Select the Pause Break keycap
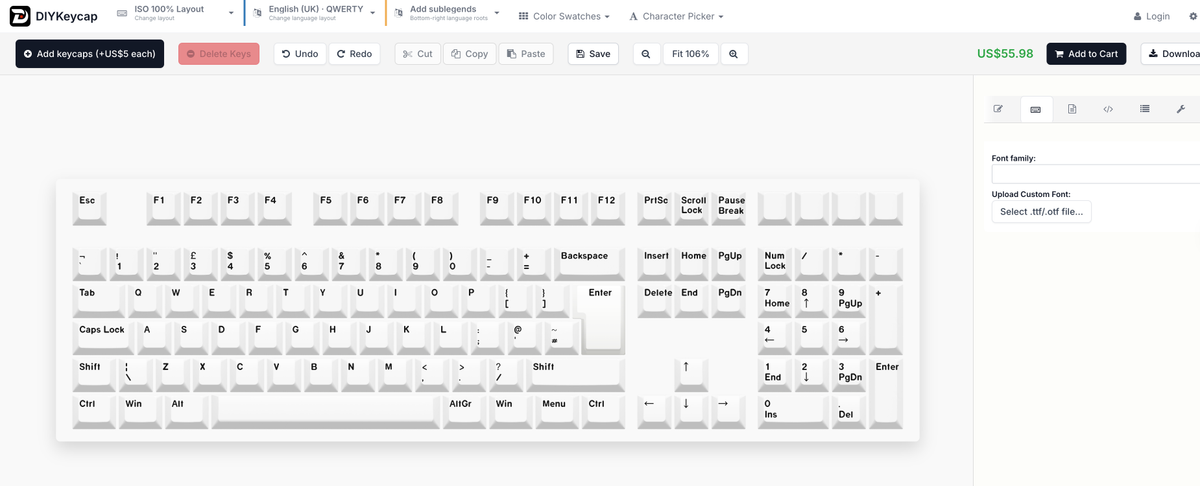 [x=731, y=209]
